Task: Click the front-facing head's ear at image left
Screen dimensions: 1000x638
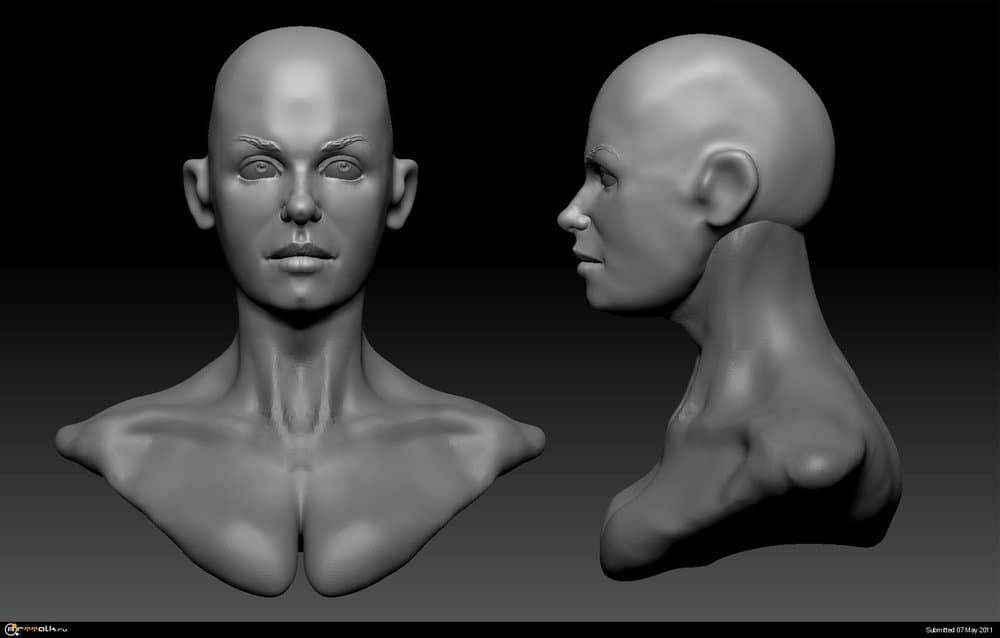Action: pos(199,192)
